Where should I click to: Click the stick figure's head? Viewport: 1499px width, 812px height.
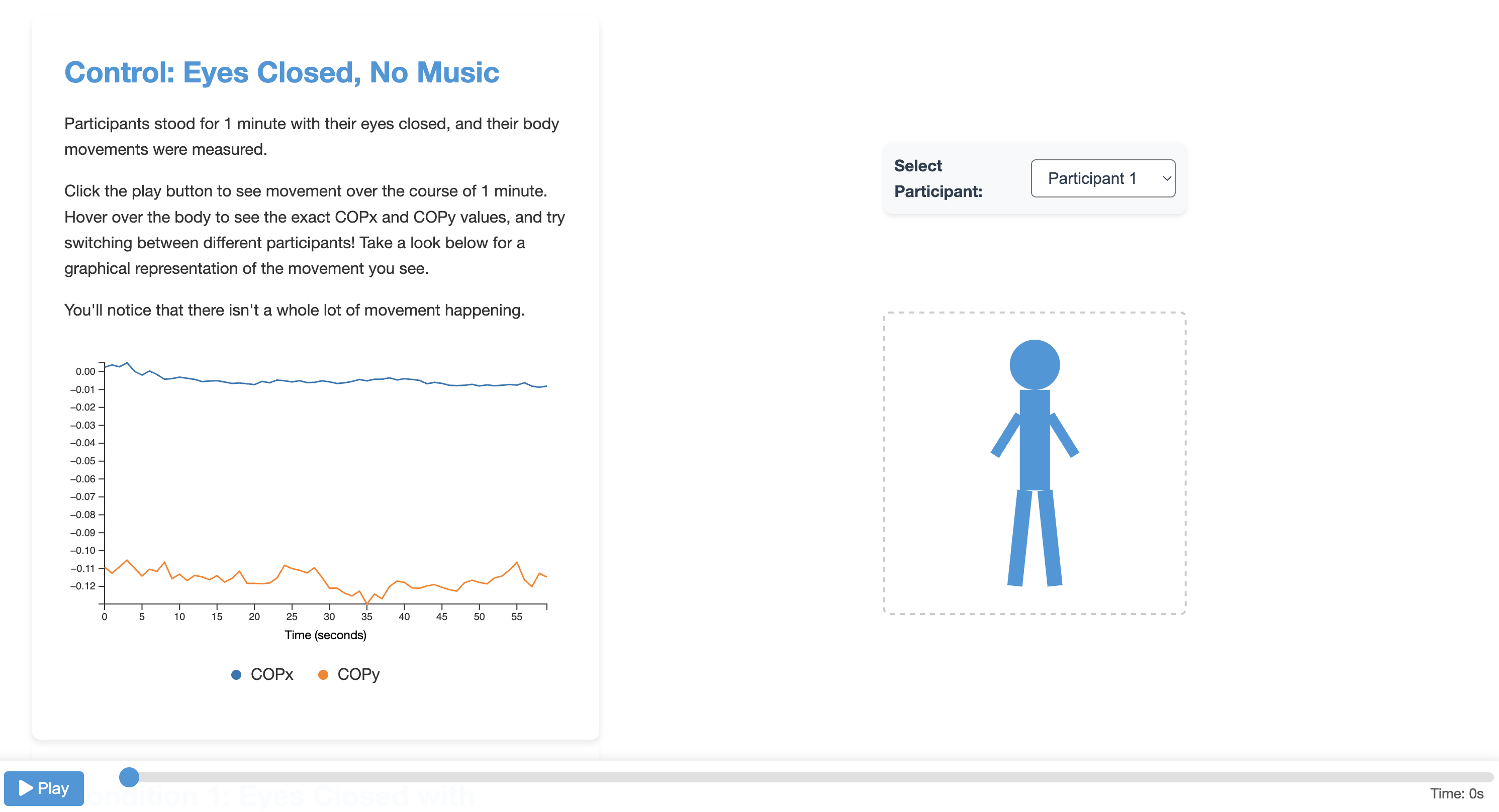(x=1035, y=365)
